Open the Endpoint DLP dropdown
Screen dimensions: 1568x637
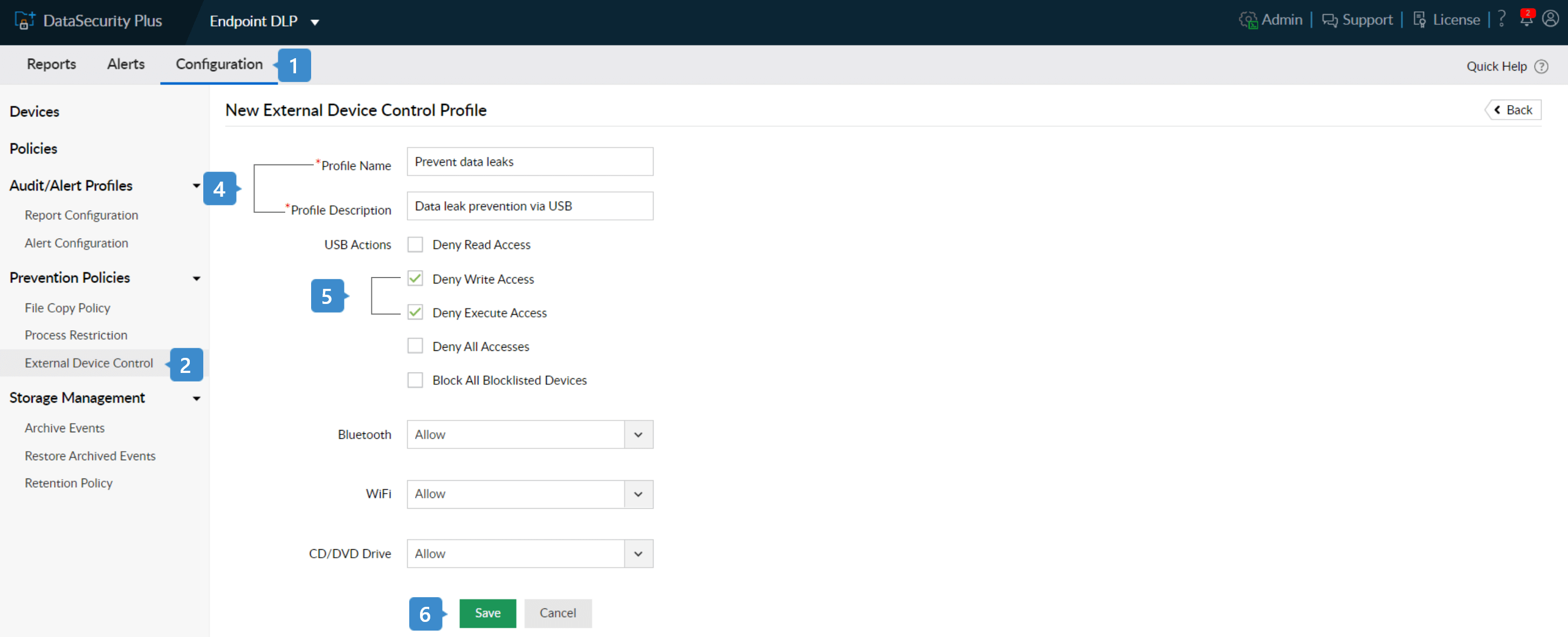(315, 22)
